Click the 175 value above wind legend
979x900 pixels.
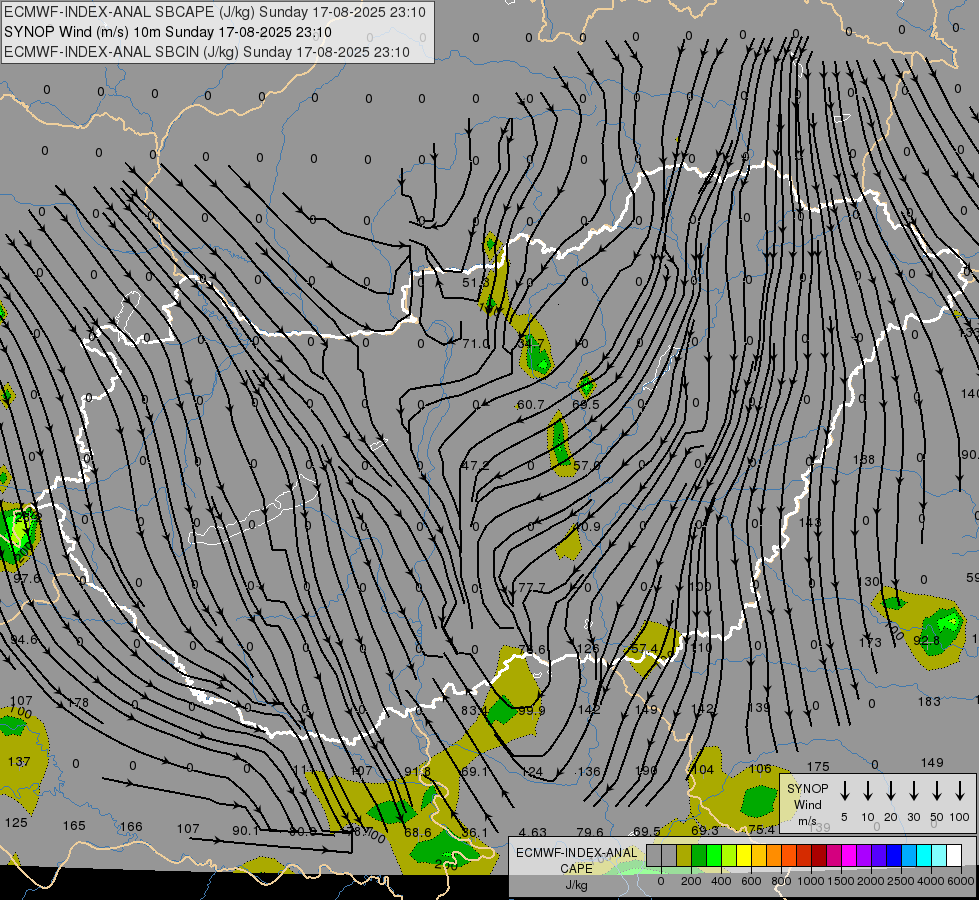click(x=818, y=766)
